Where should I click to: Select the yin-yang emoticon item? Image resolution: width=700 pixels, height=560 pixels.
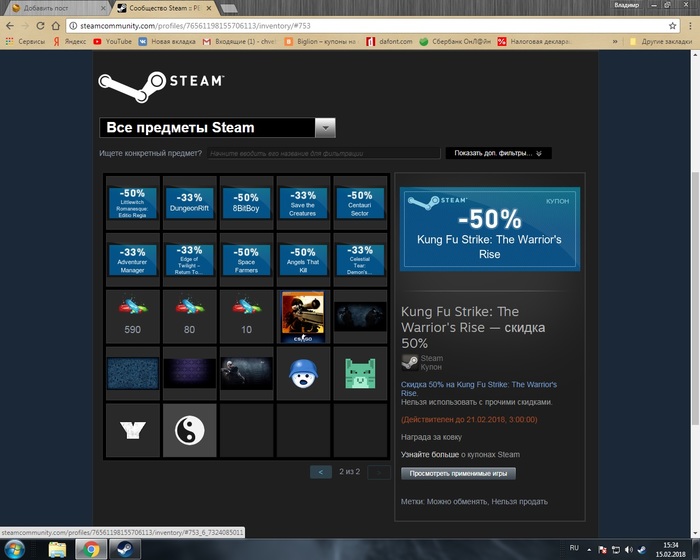coord(189,430)
